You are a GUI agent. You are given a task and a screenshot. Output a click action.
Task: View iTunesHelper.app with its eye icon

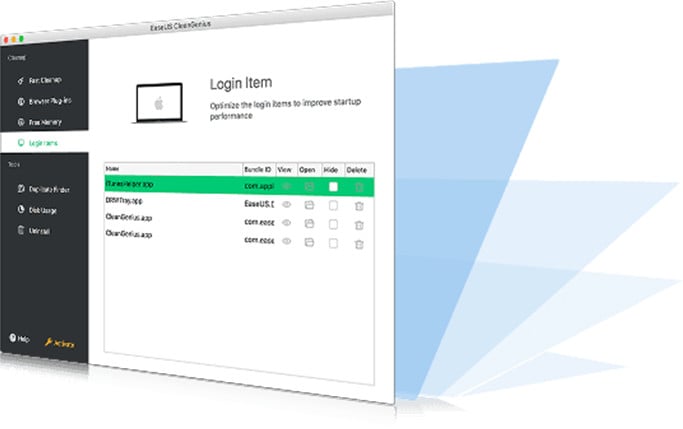[x=286, y=186]
